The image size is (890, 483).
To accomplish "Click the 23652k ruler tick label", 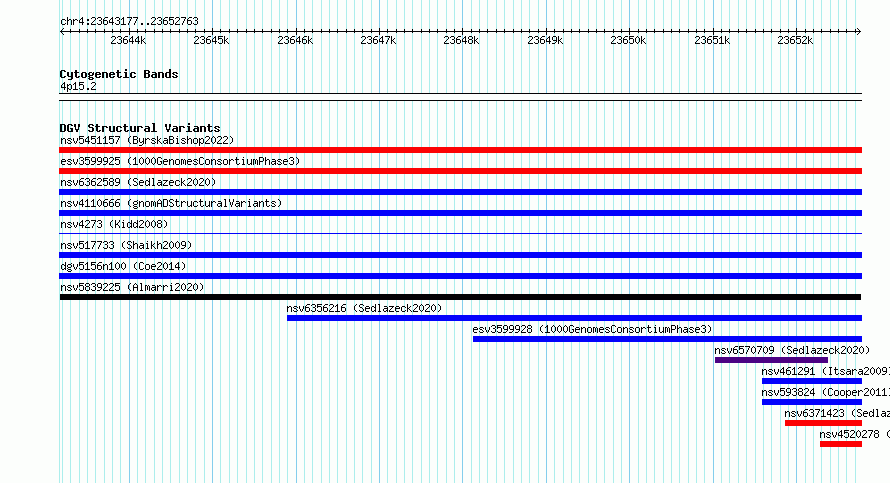I will point(795,40).
